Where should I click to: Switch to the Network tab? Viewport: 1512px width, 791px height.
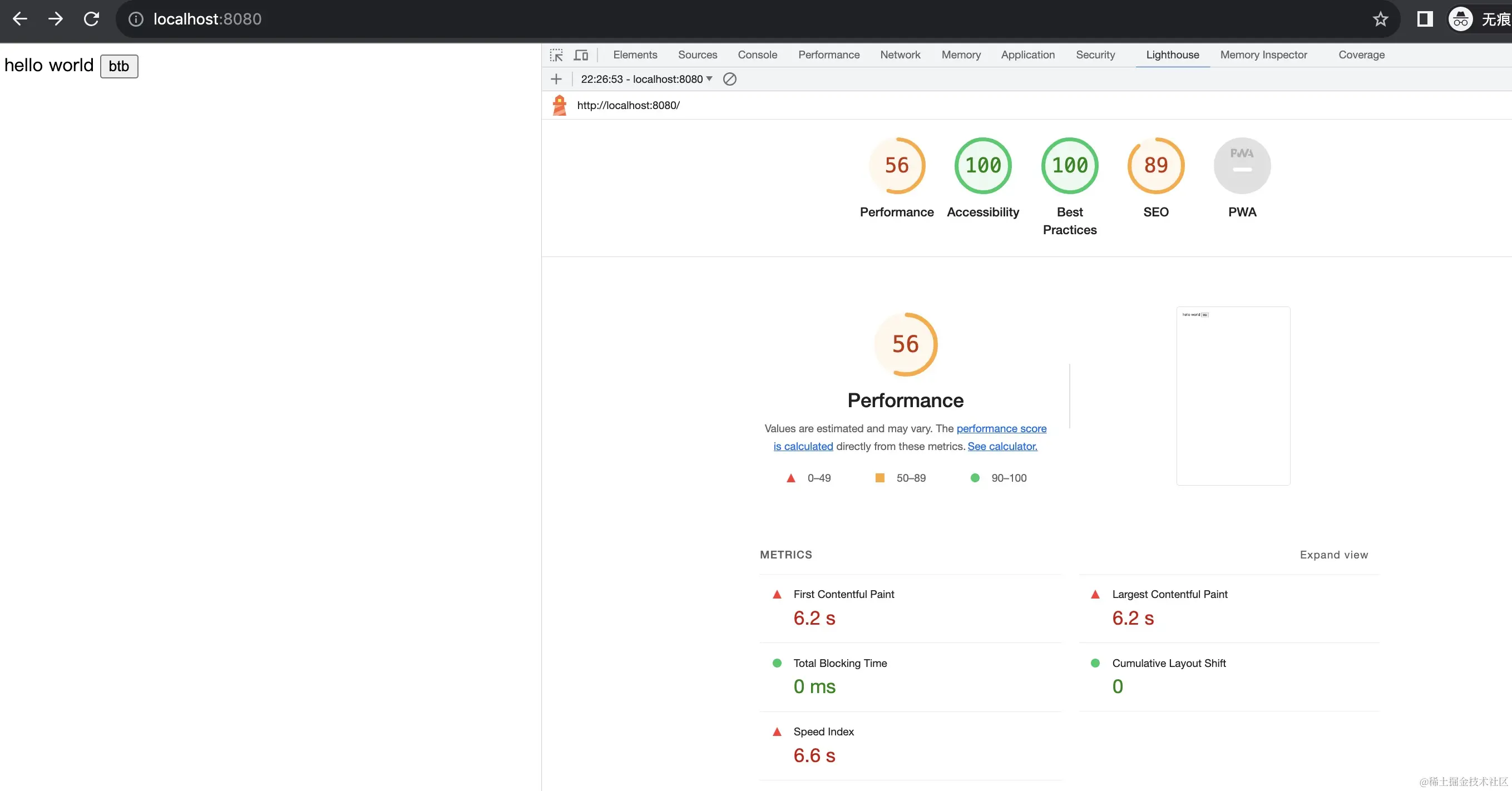900,55
